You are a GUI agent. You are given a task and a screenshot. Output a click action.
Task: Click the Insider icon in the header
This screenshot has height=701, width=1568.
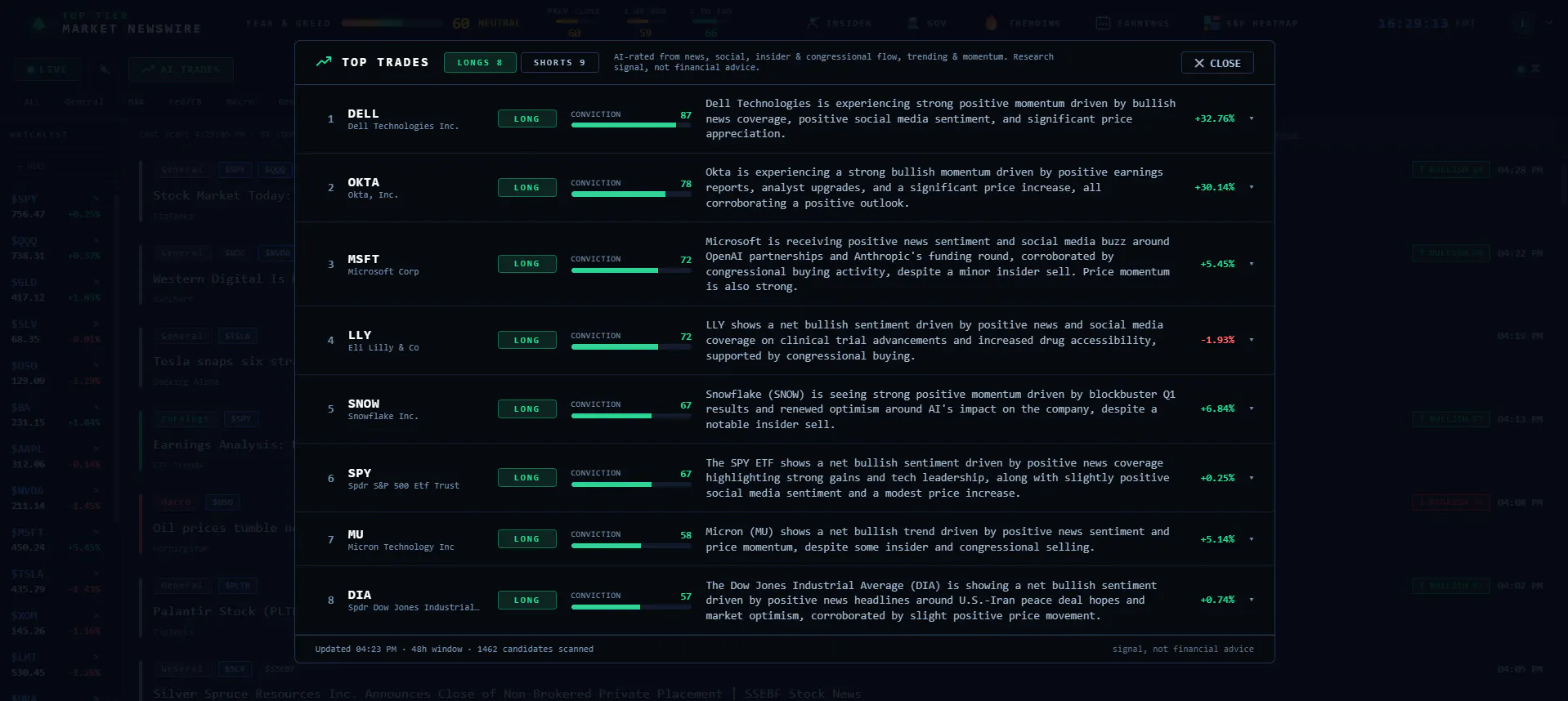pos(813,23)
